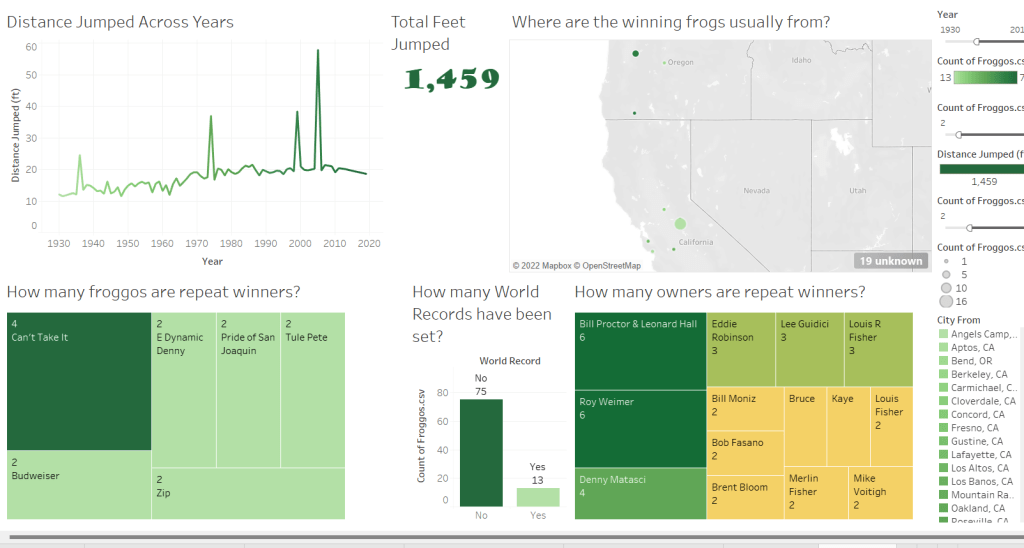The image size is (1024, 548).
Task: Open the Mapbox attribution link
Action: click(549, 266)
